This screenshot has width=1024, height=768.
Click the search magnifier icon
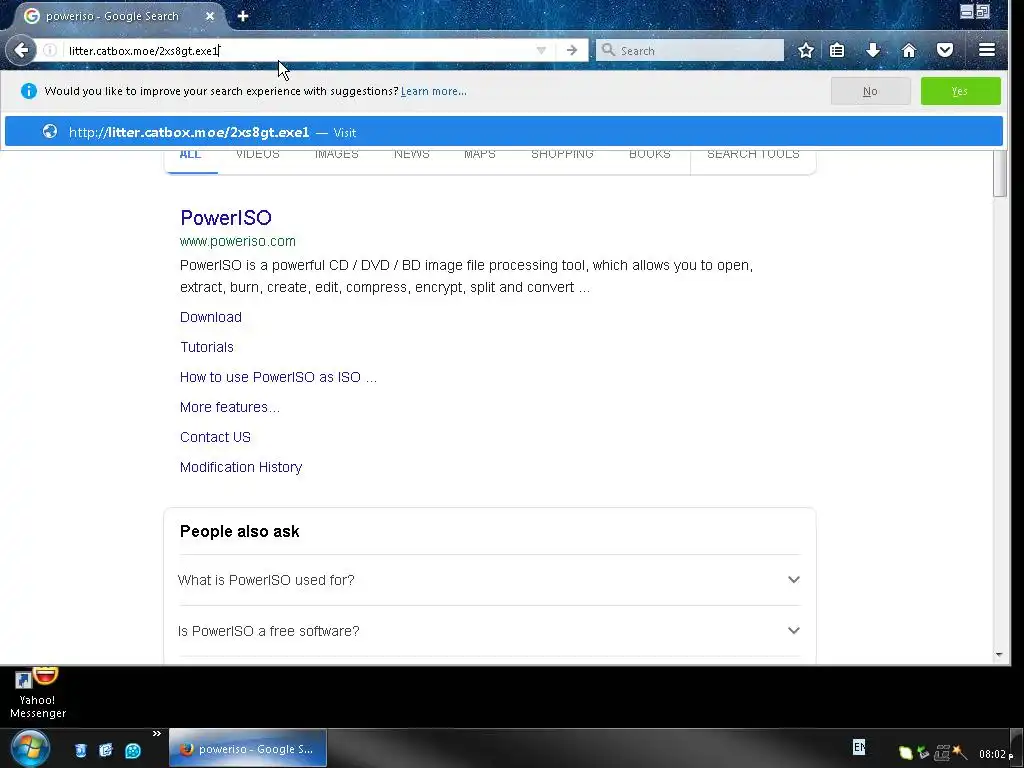point(608,50)
